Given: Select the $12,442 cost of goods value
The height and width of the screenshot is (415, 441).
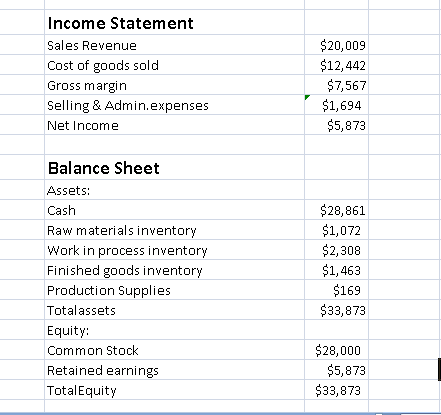Looking at the screenshot, I should tap(336, 65).
